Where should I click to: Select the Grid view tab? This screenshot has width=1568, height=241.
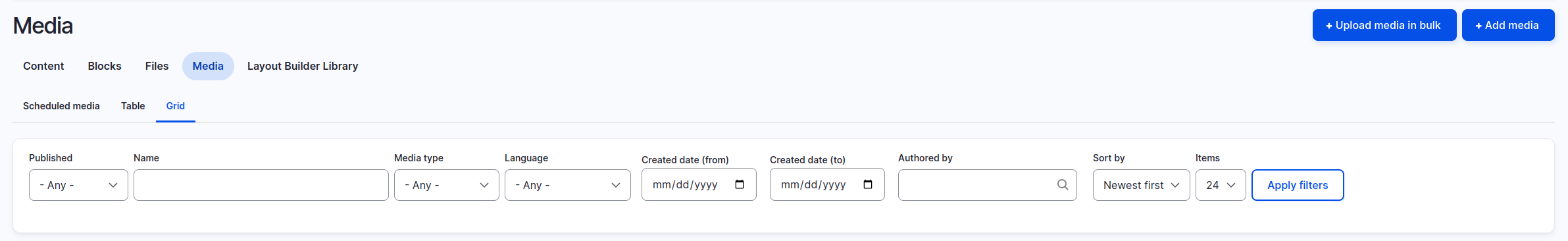tap(175, 106)
